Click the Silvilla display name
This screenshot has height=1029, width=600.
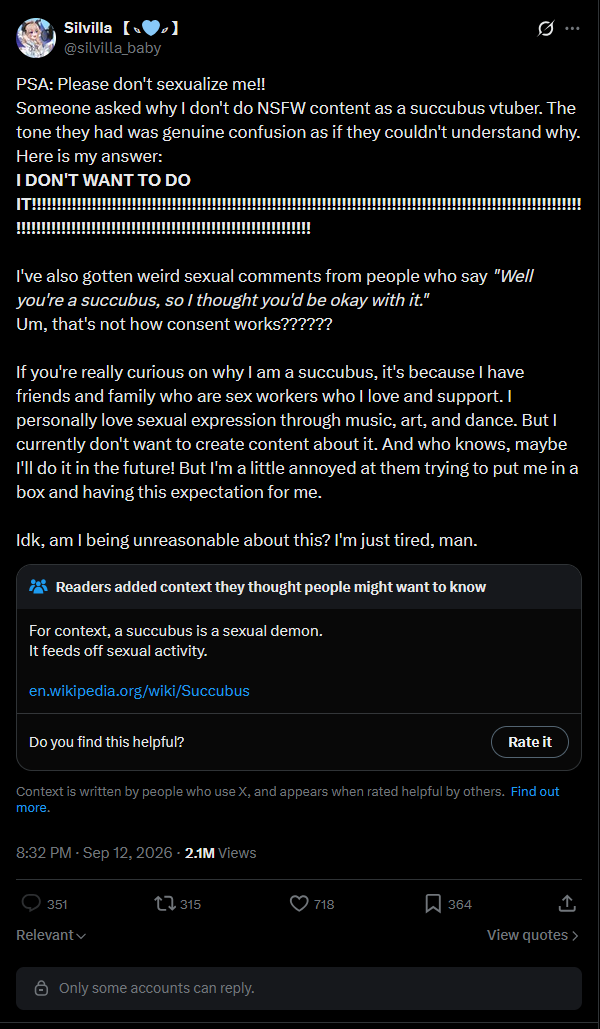pyautogui.click(x=90, y=28)
